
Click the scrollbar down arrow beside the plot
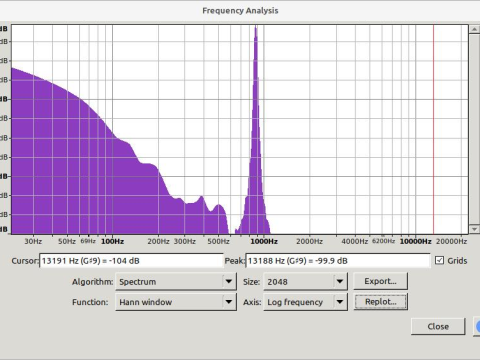474,229
